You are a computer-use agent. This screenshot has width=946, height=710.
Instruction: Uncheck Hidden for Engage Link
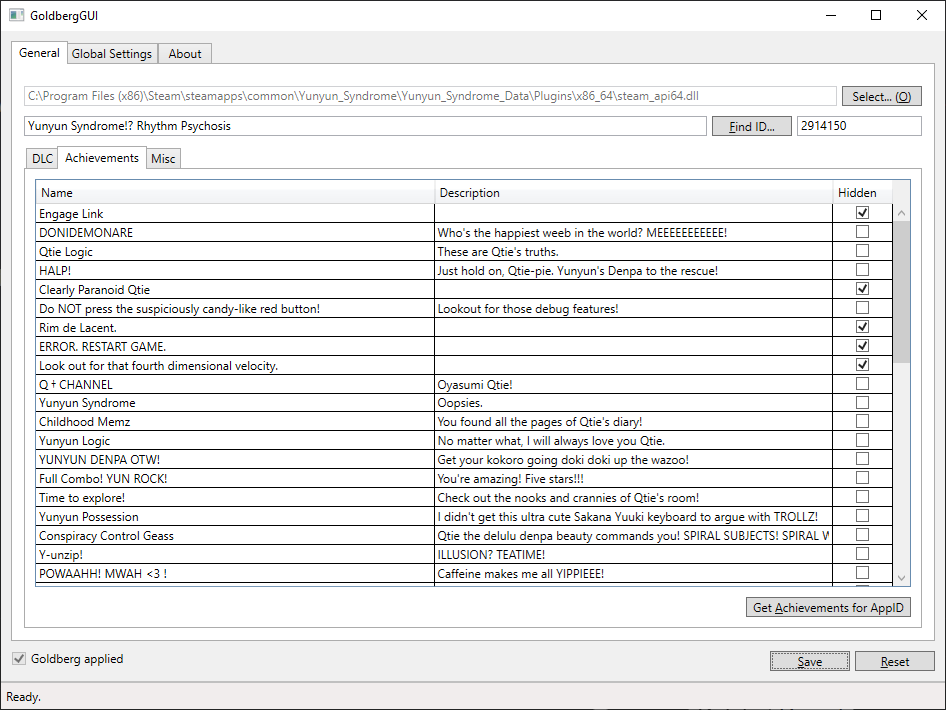pyautogui.click(x=863, y=213)
